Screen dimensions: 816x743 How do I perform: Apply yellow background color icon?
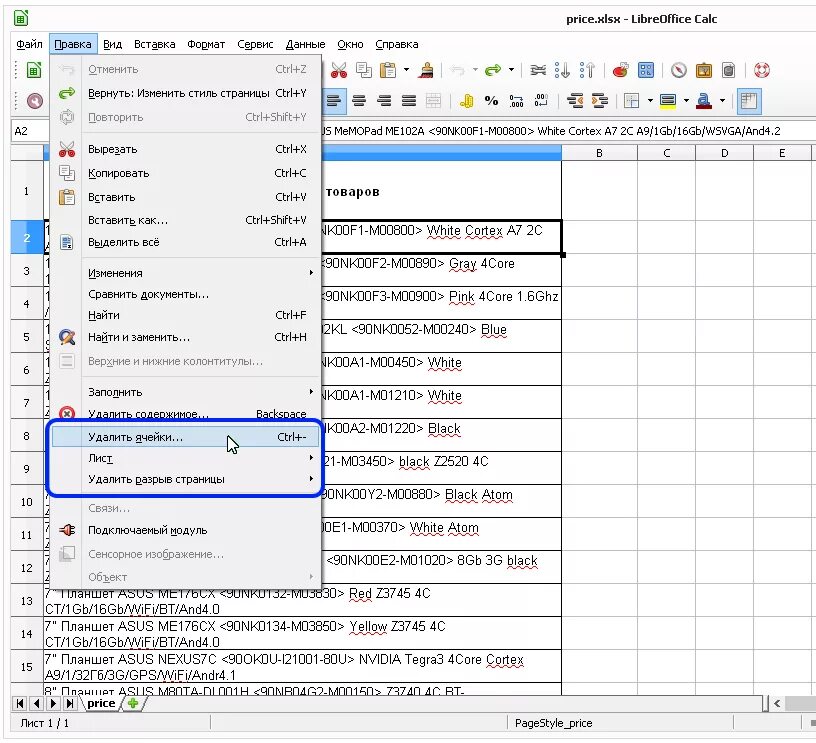tap(668, 101)
